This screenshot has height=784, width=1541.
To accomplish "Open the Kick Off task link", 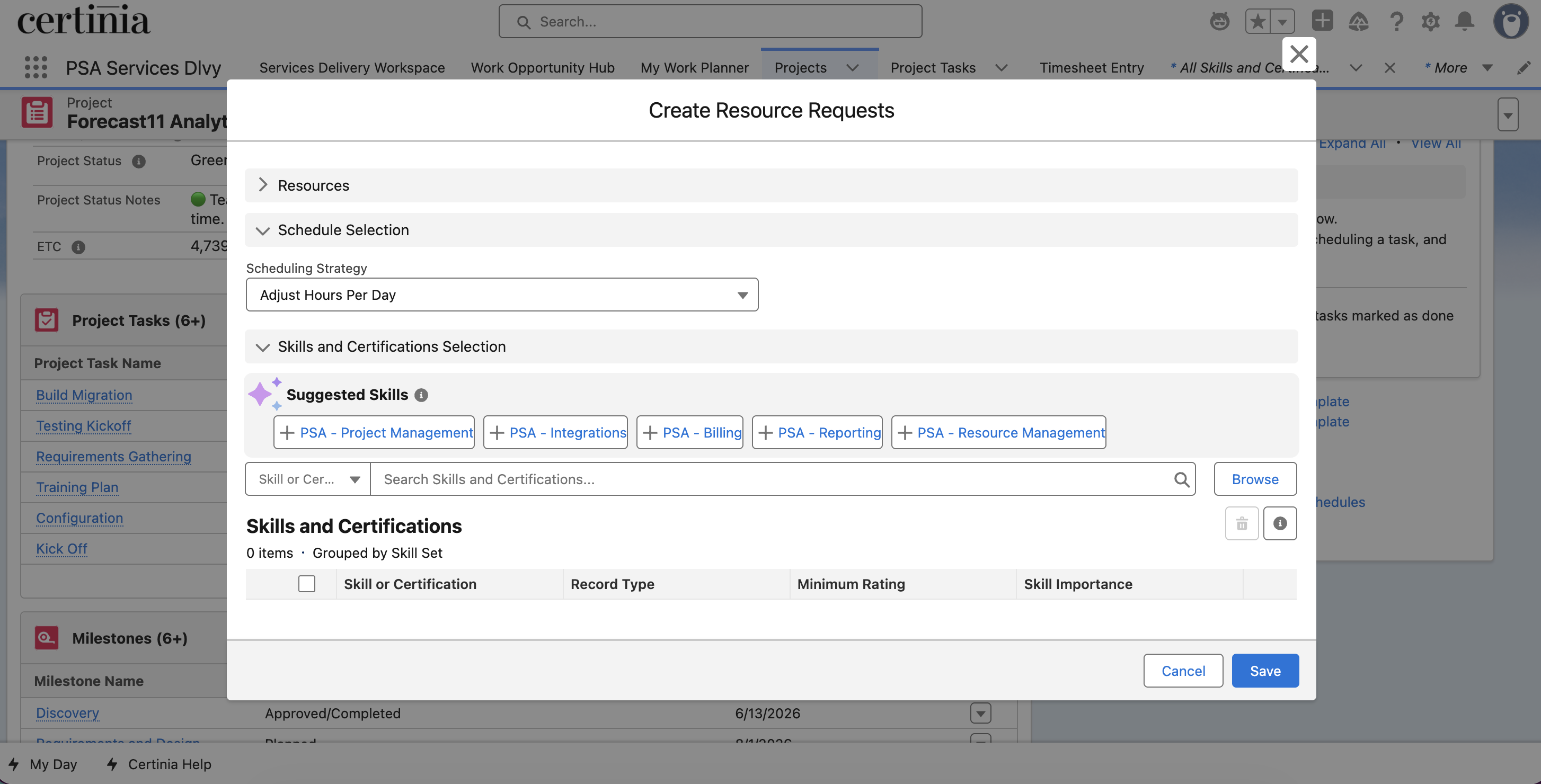I will click(x=61, y=549).
